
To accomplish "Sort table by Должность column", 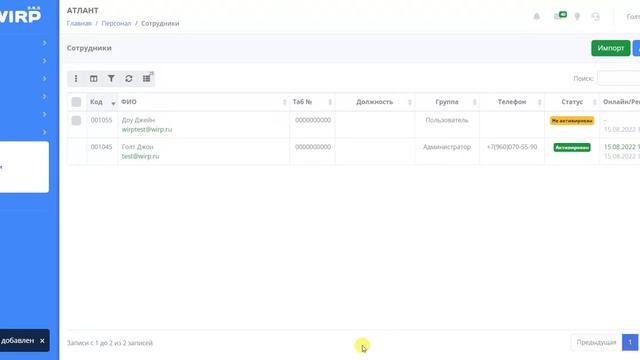I will point(375,102).
